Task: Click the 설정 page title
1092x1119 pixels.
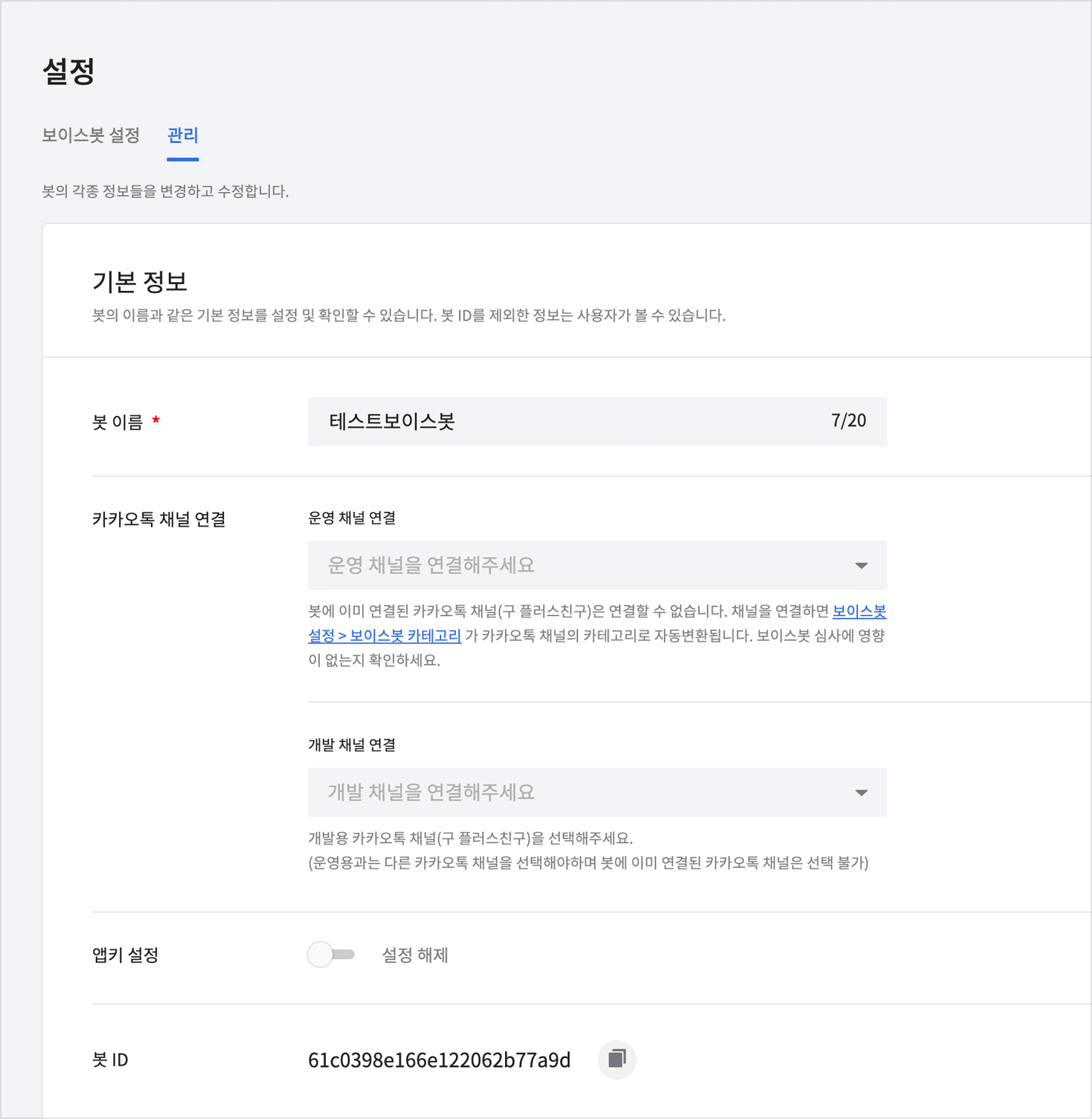Action: tap(68, 72)
